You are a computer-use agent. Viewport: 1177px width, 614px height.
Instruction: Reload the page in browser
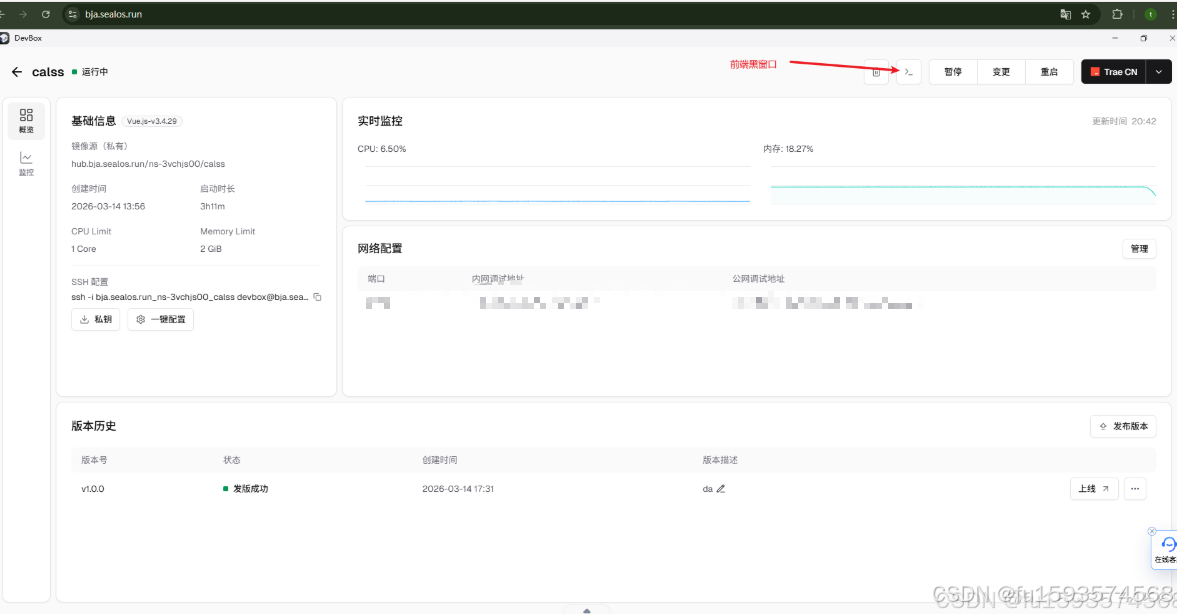click(x=46, y=14)
